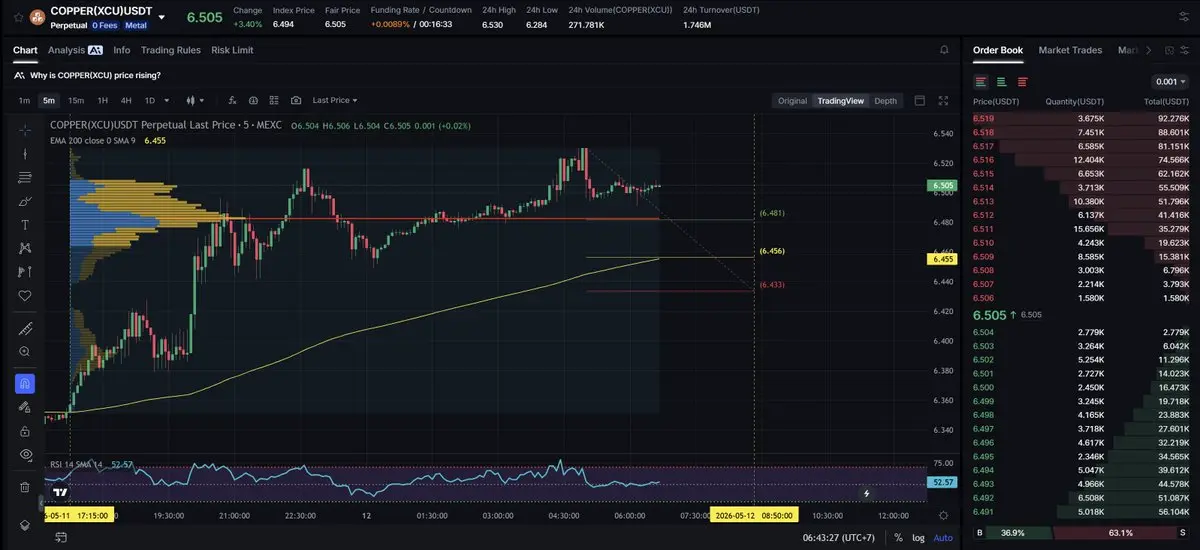
Task: Select the trend line drawing tool
Action: coord(25,154)
